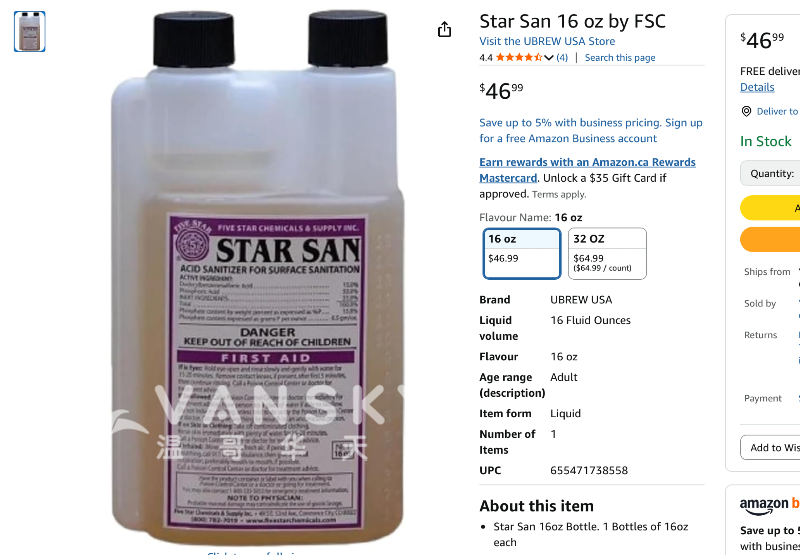Click the yellow Add to Cart button
Screen dimensions: 800x555
(770, 208)
